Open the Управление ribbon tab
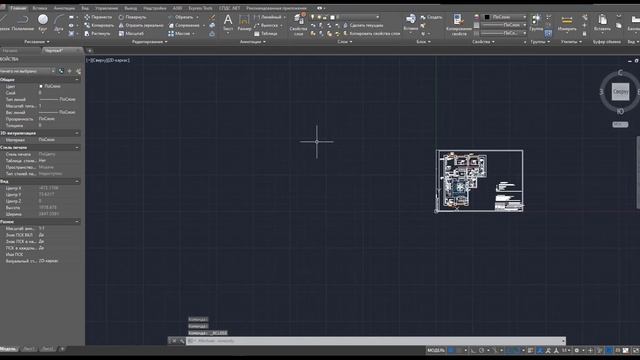640x360 pixels. tap(107, 8)
